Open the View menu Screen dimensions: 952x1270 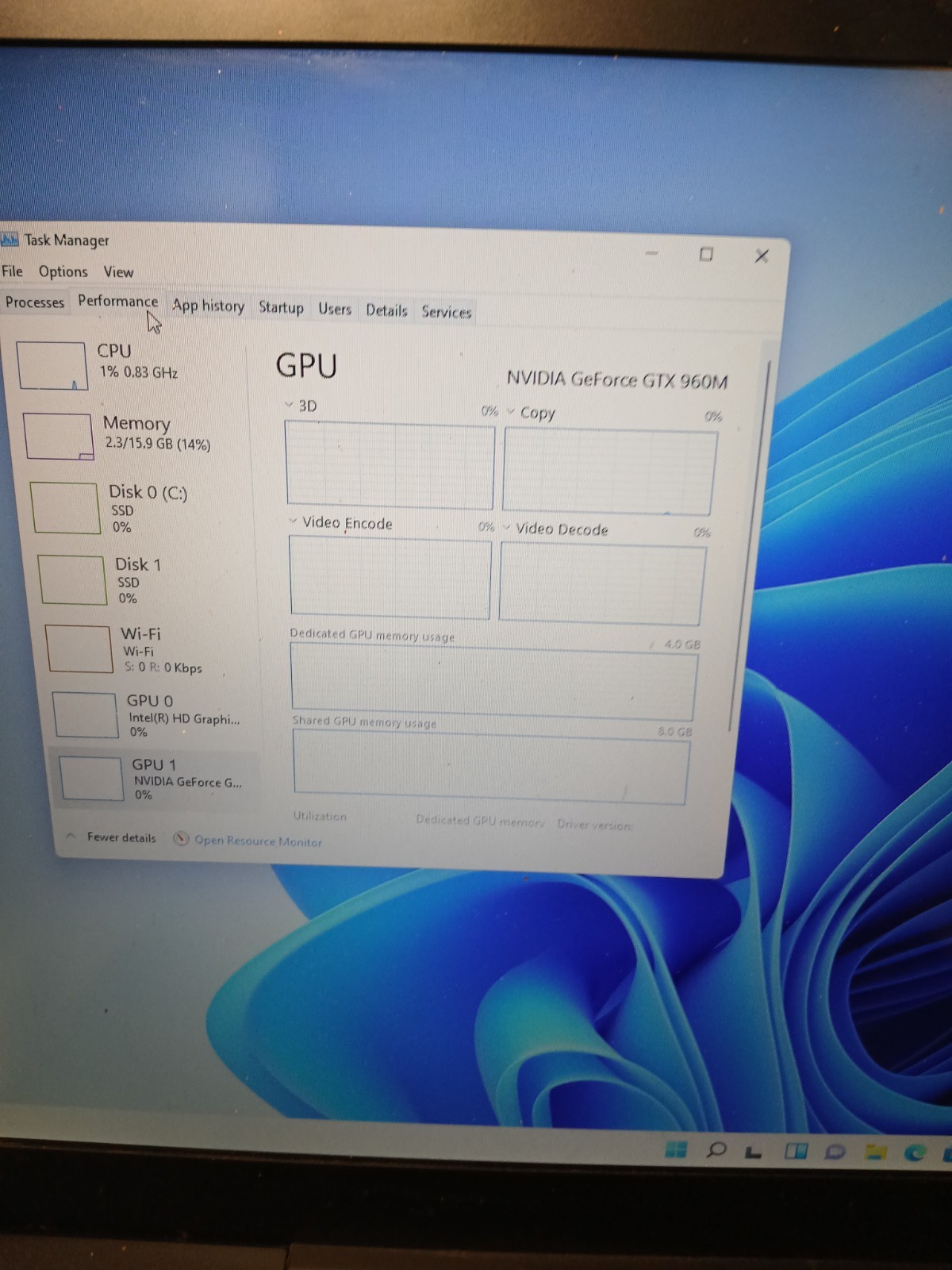[x=119, y=272]
